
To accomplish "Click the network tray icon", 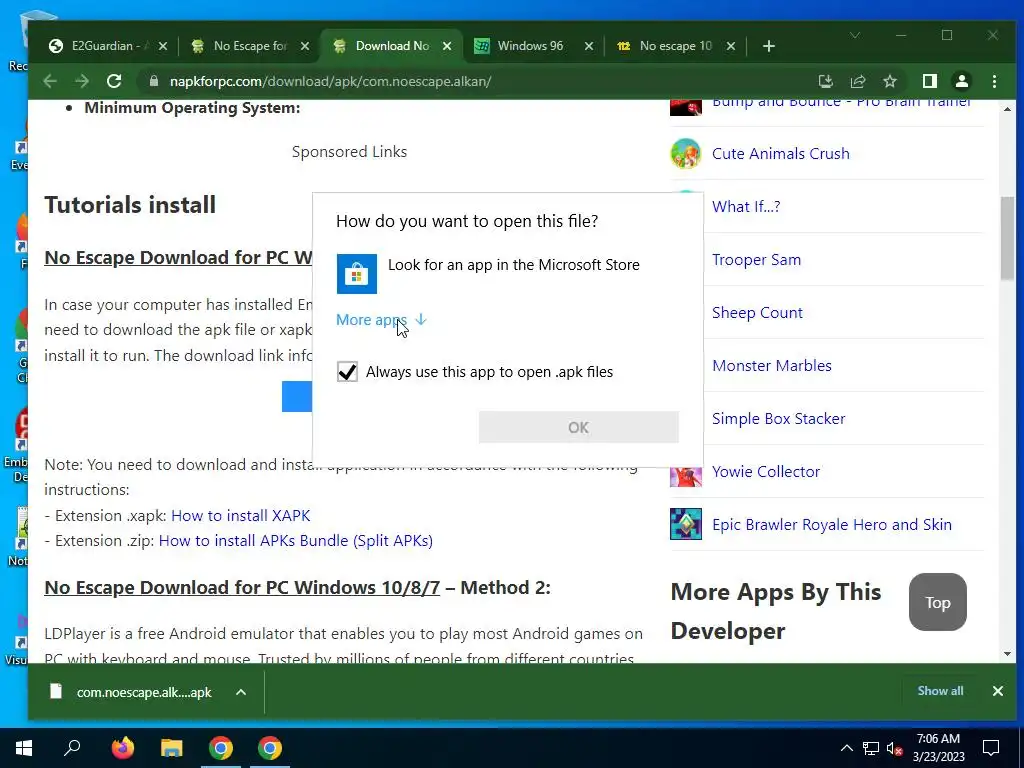I will 871,748.
